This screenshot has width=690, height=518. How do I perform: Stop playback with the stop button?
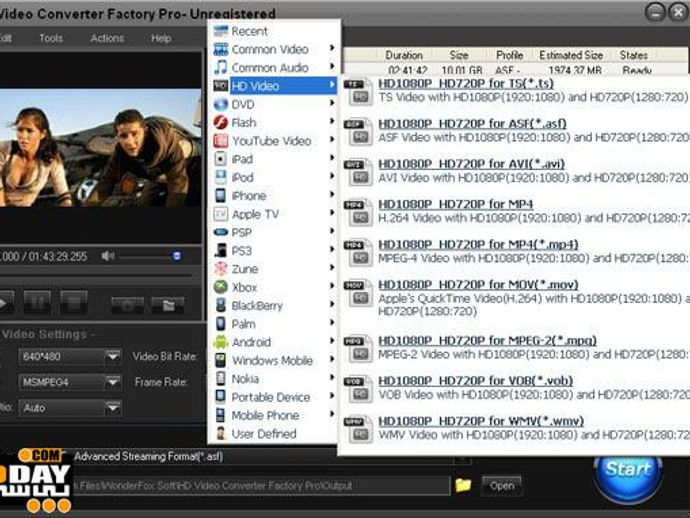tap(73, 303)
